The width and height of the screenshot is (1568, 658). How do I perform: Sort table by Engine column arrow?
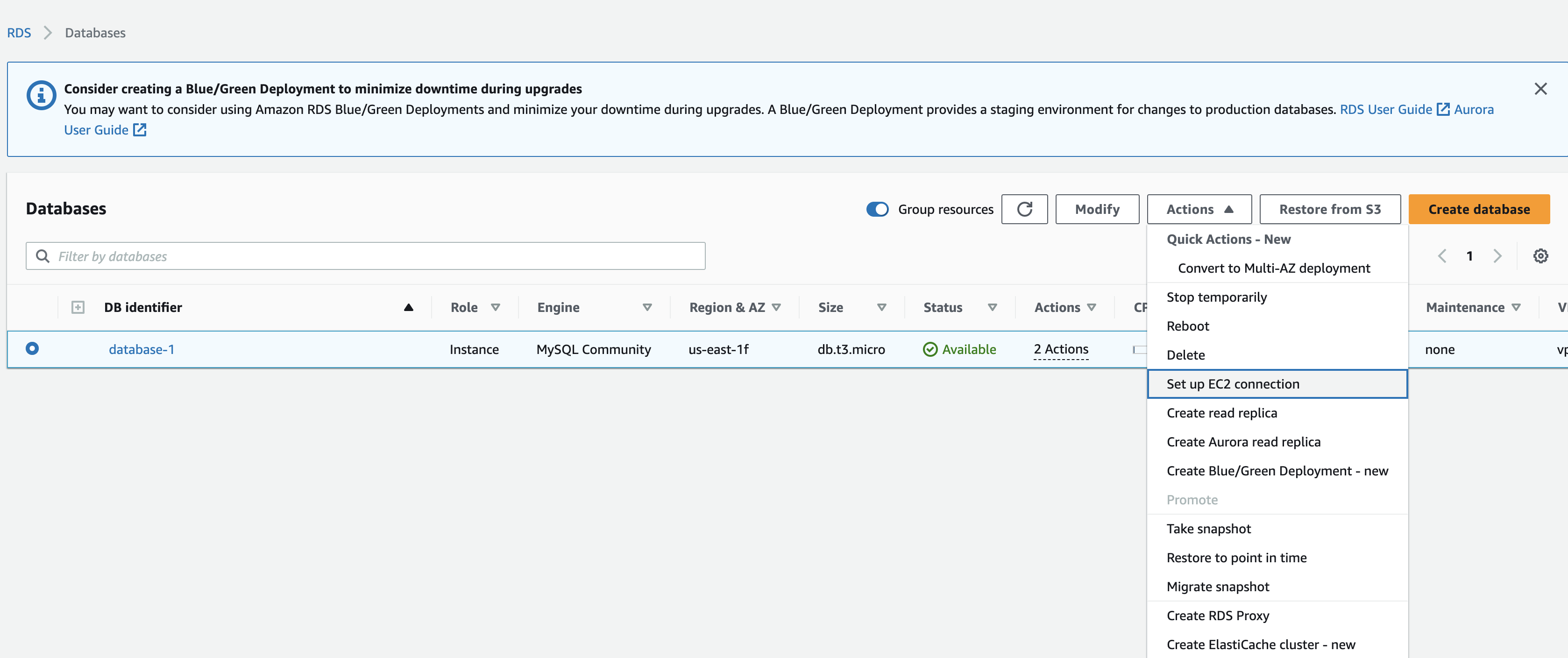click(x=647, y=307)
